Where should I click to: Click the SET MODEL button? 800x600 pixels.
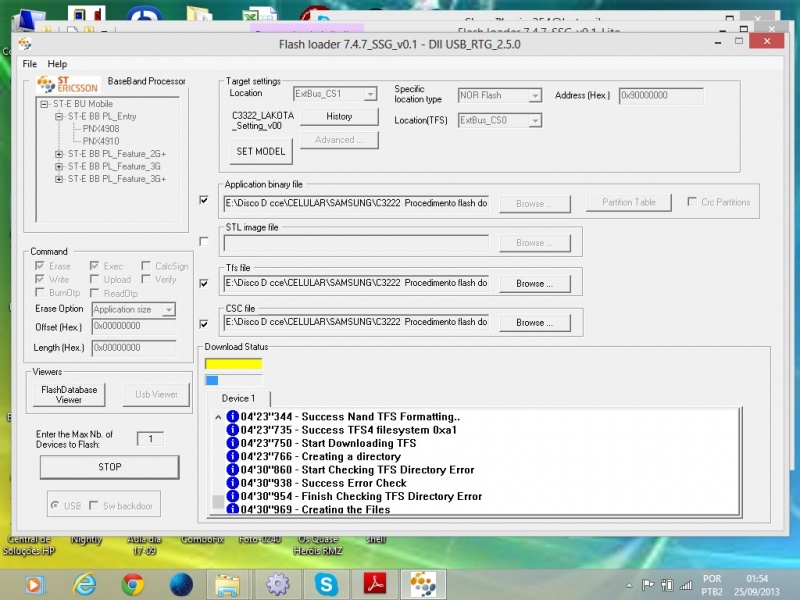(261, 152)
